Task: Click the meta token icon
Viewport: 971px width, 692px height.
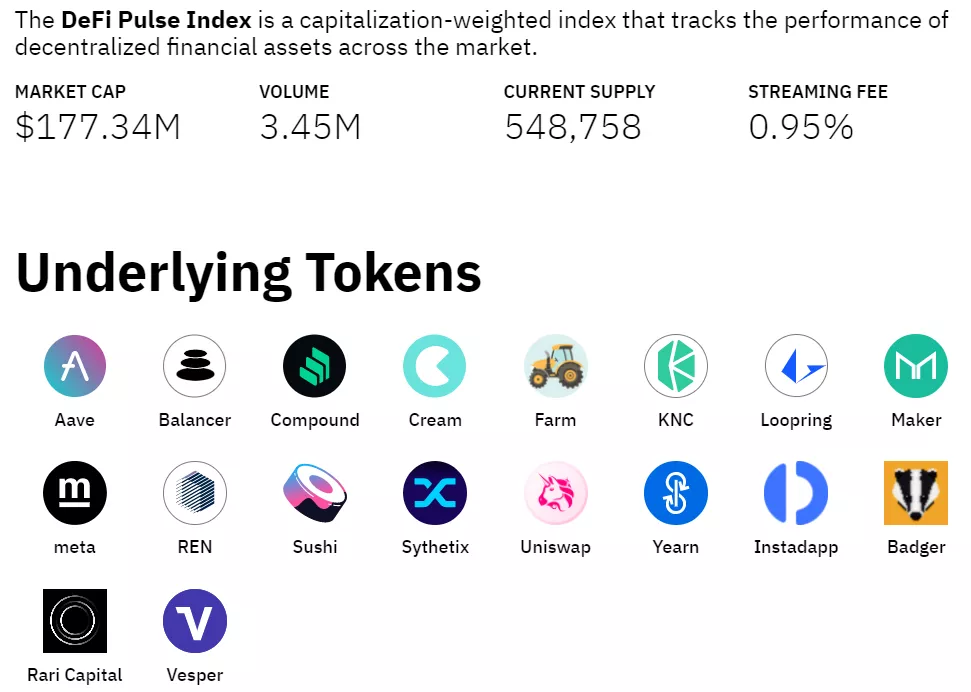Action: coord(75,493)
